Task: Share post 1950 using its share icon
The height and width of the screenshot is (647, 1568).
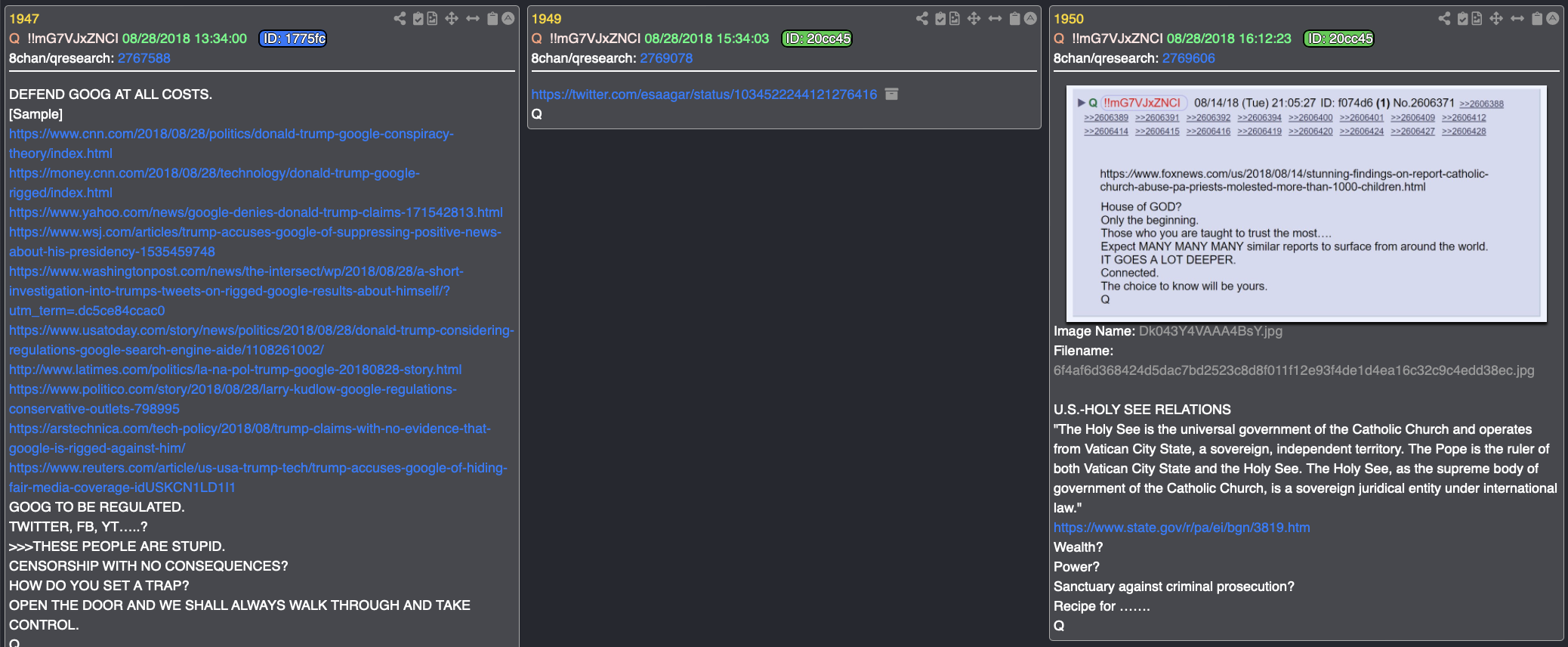Action: pos(1444,19)
